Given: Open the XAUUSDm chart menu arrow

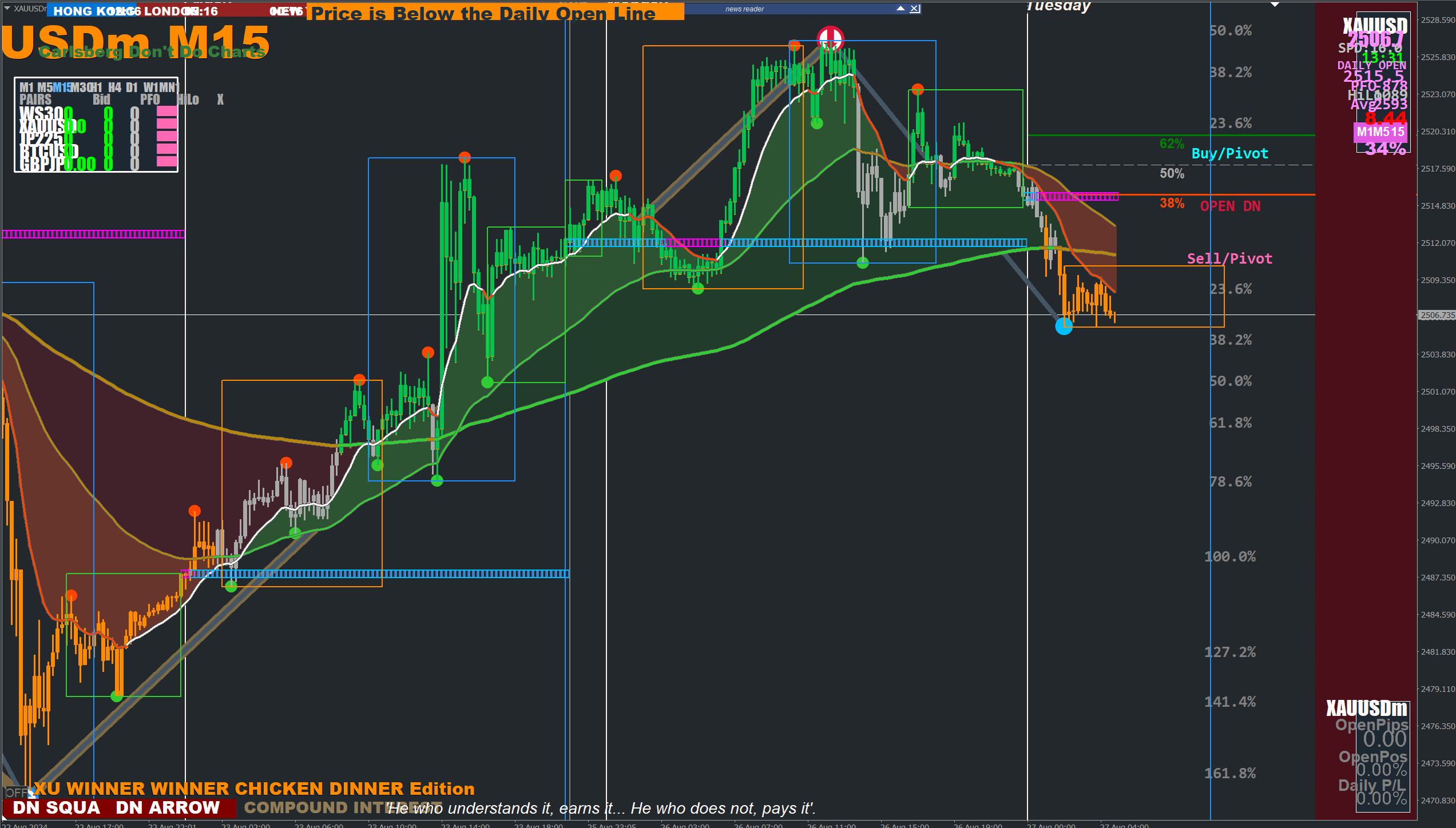Looking at the screenshot, I should (x=7, y=9).
